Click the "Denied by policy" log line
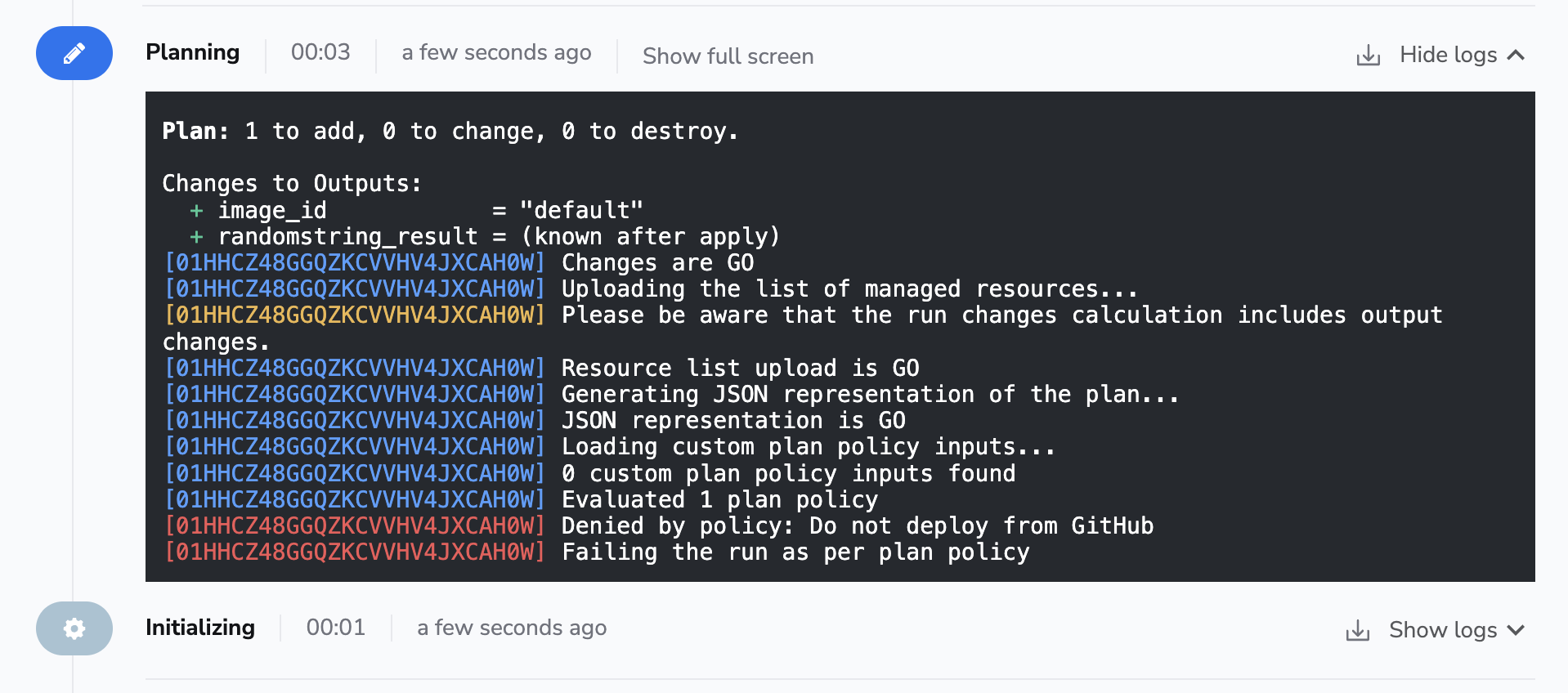This screenshot has height=693, width=1568. click(x=857, y=526)
